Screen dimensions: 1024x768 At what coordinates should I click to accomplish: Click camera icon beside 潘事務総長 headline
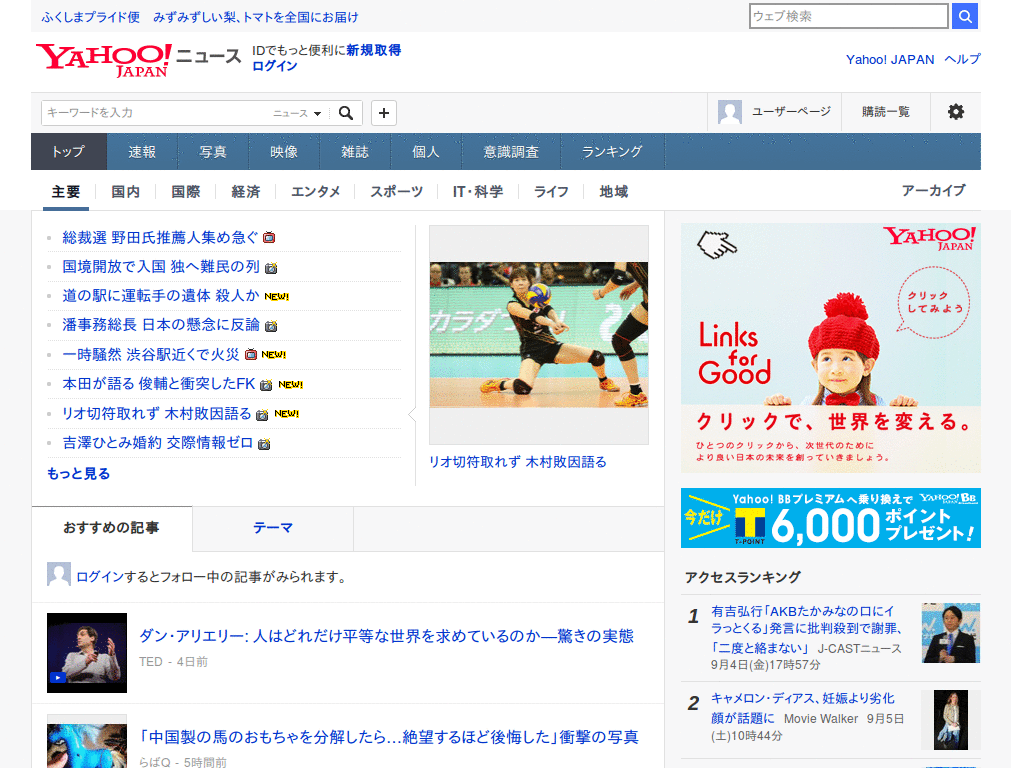[x=271, y=326]
